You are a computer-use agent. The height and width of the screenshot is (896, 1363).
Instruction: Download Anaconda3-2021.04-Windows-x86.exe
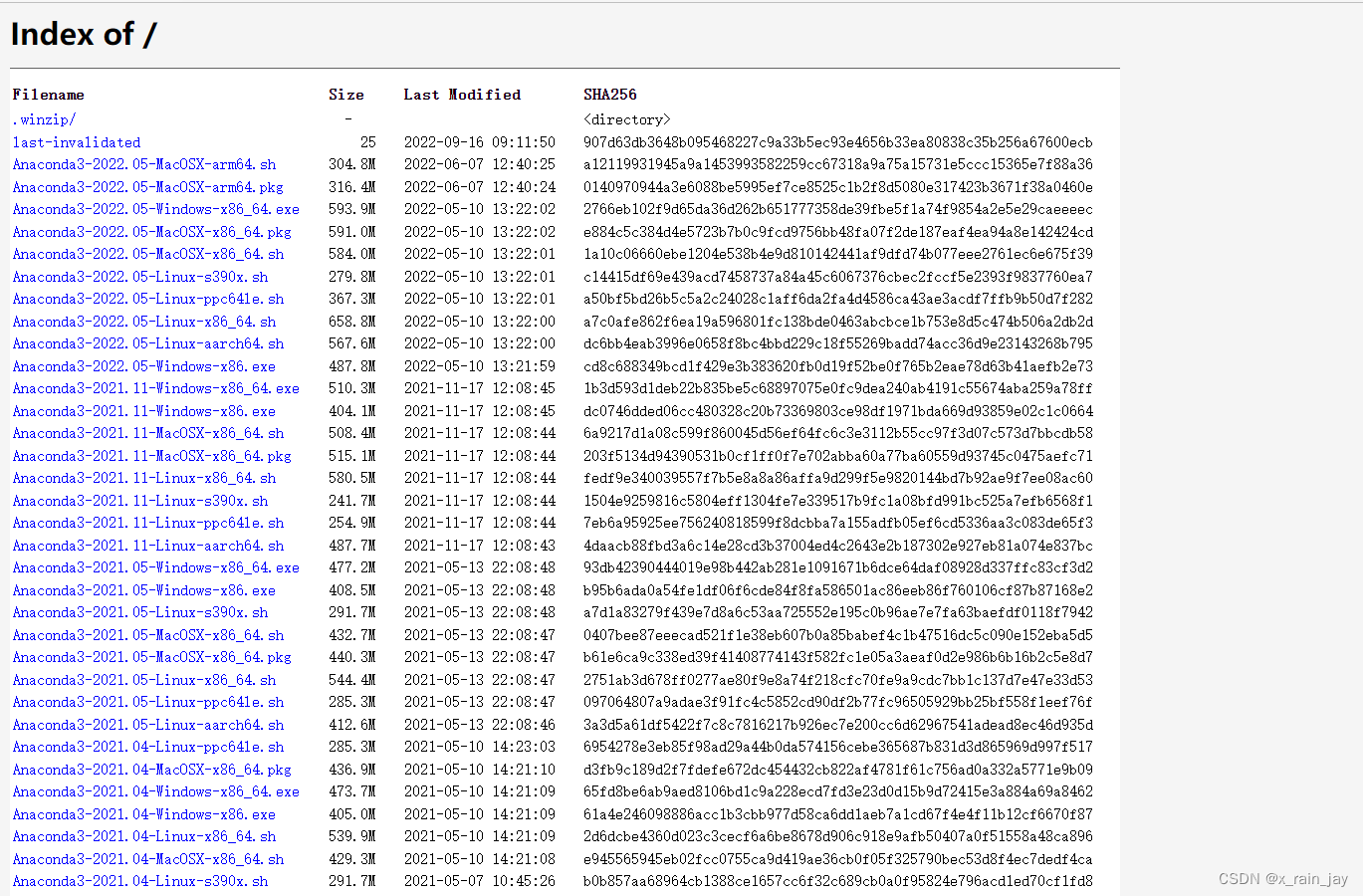click(x=144, y=814)
